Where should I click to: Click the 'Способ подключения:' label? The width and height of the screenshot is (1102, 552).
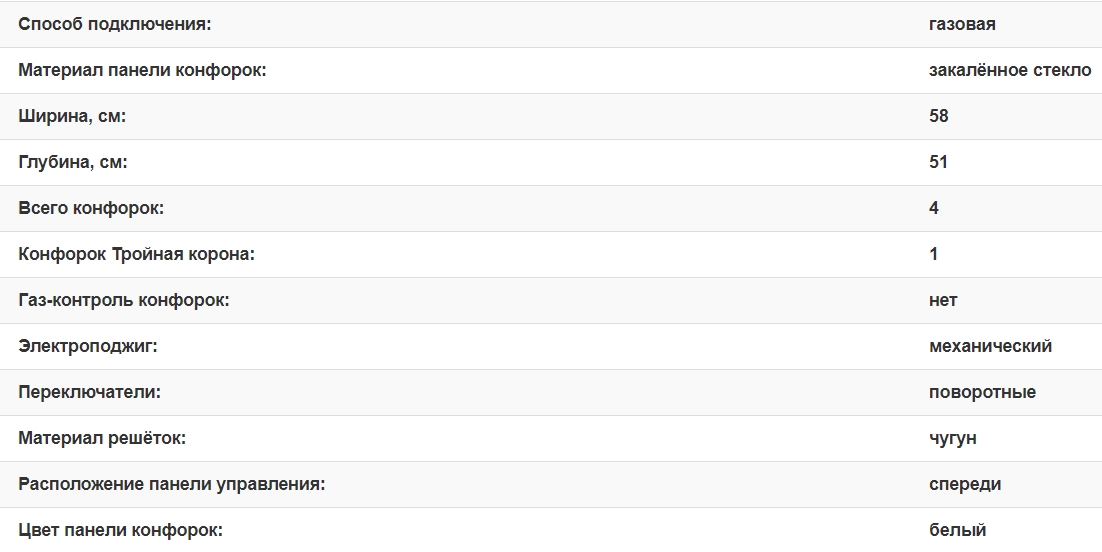pos(115,24)
